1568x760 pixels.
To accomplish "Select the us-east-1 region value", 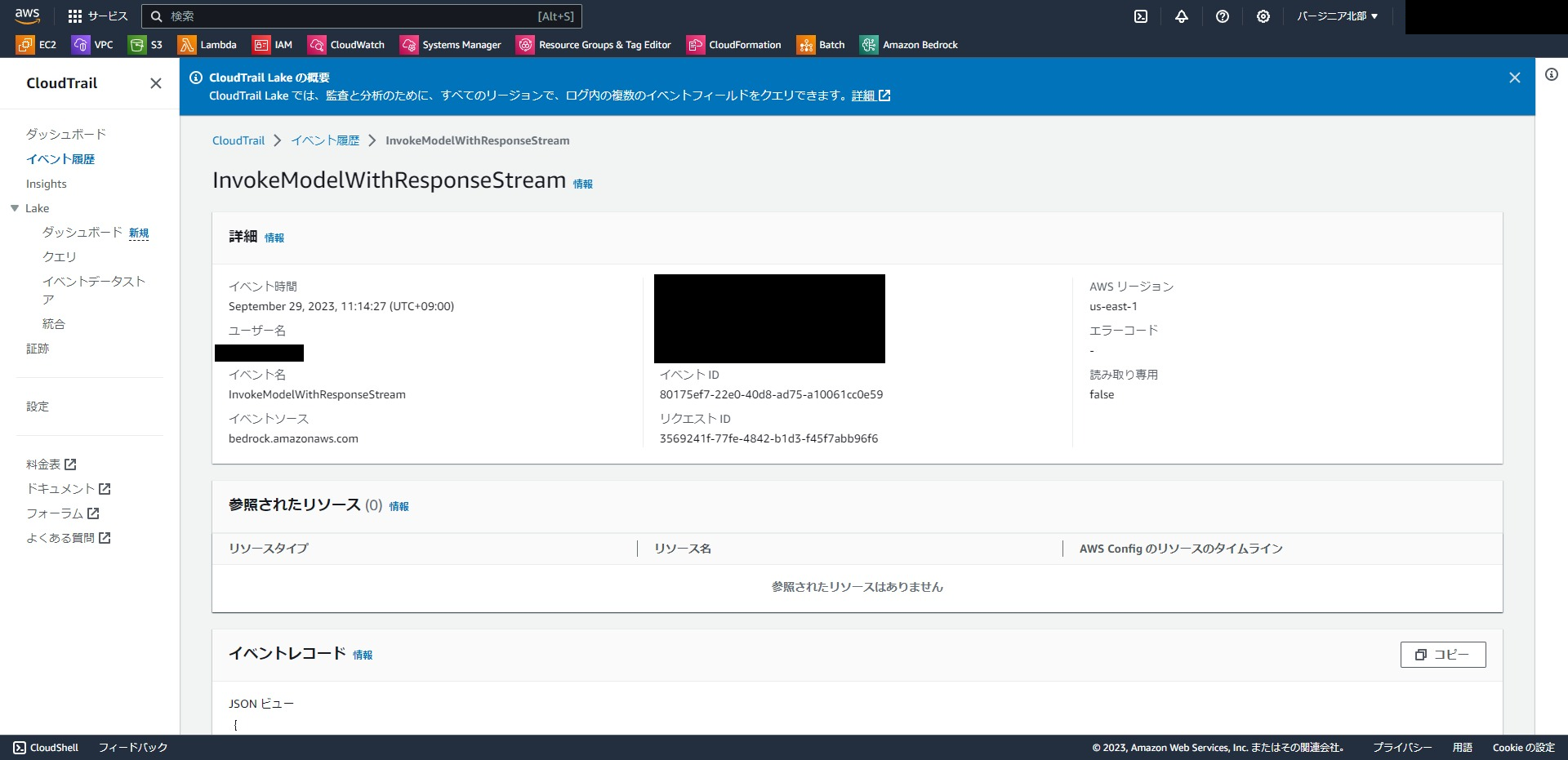I will [x=1113, y=306].
